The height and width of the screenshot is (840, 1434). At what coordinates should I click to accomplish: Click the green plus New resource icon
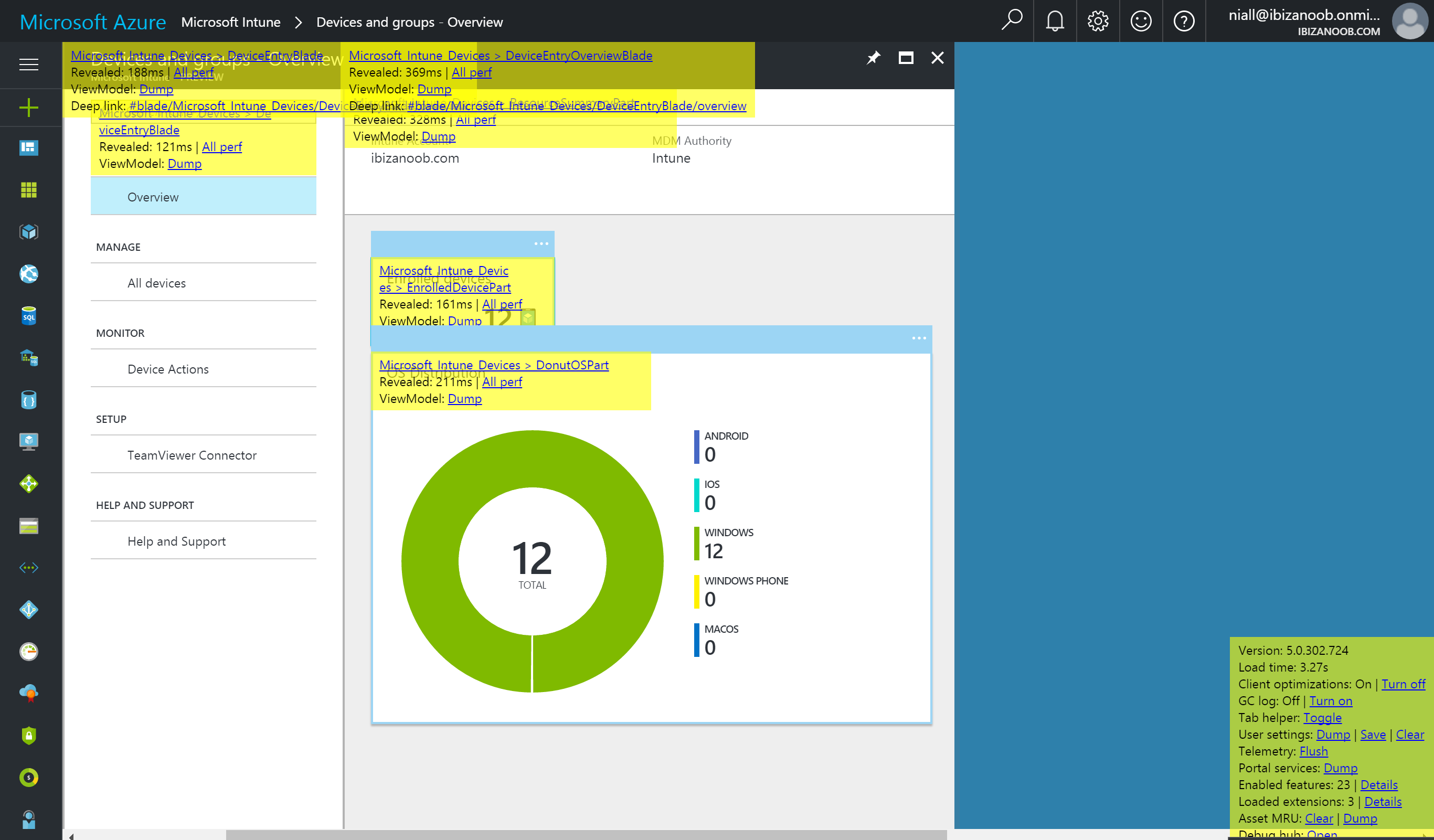click(x=29, y=108)
